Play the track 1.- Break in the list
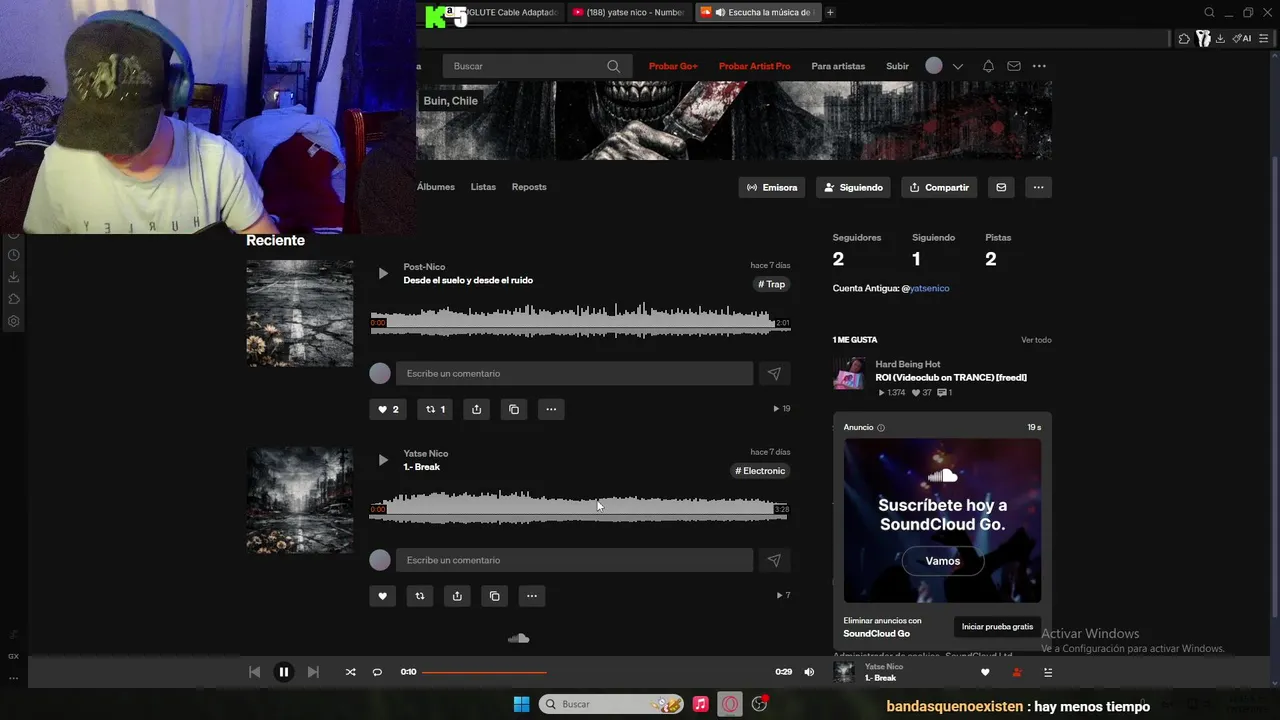Screen dimensions: 1280x720 382,460
